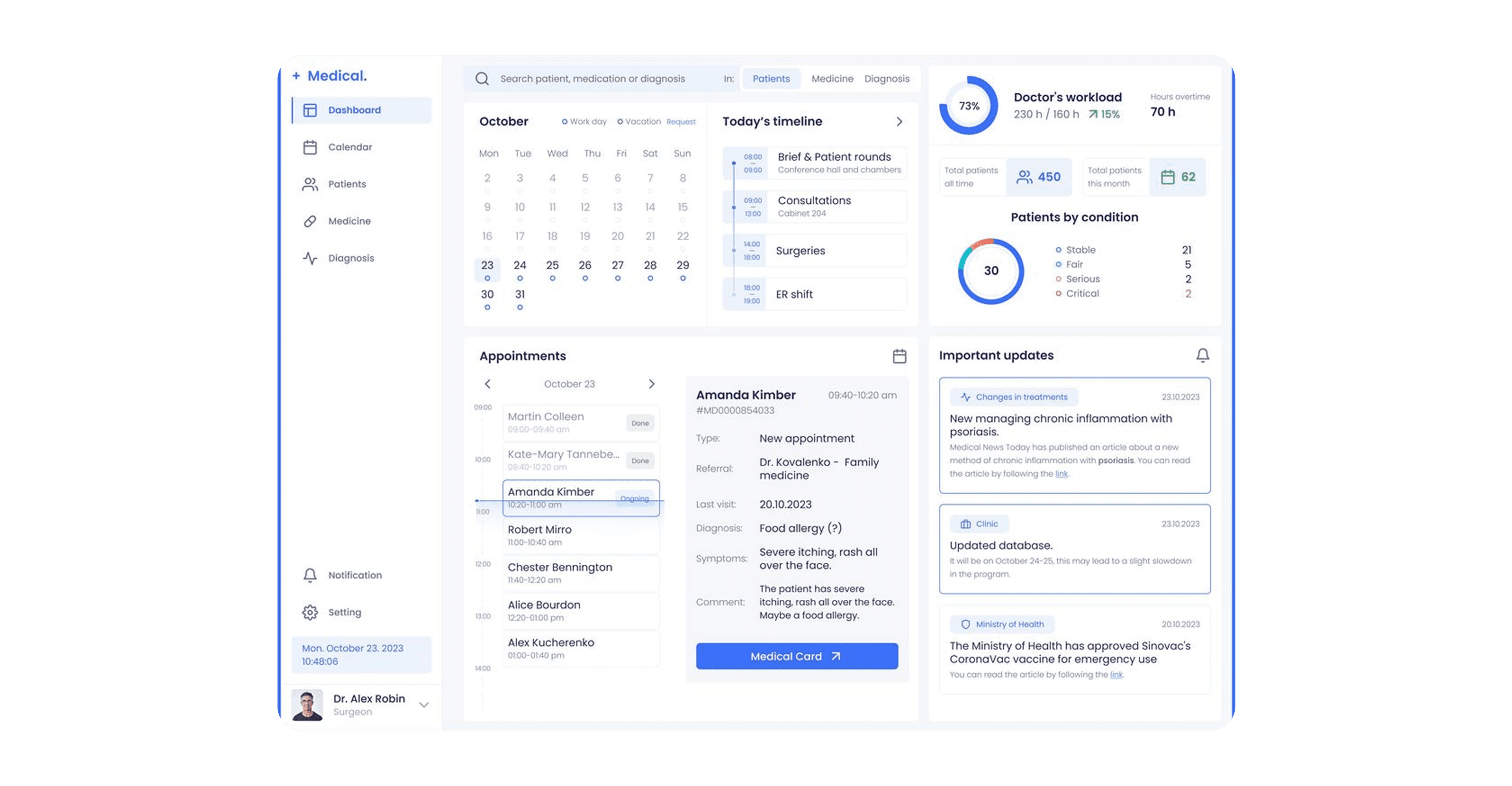Screen dimensions: 1512x786
Task: Click the Ongoing status badge
Action: (634, 499)
